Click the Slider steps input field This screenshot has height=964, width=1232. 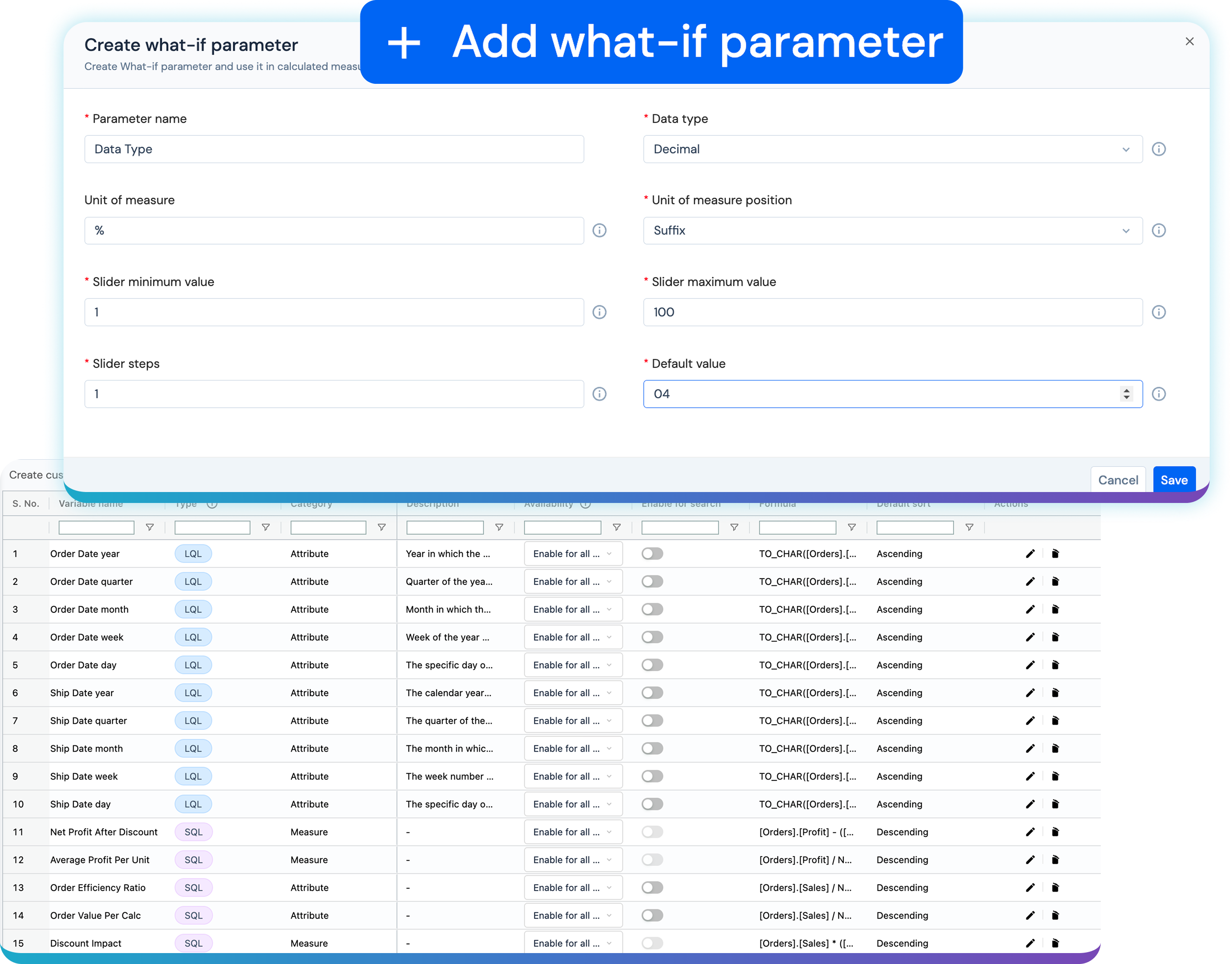pos(334,394)
